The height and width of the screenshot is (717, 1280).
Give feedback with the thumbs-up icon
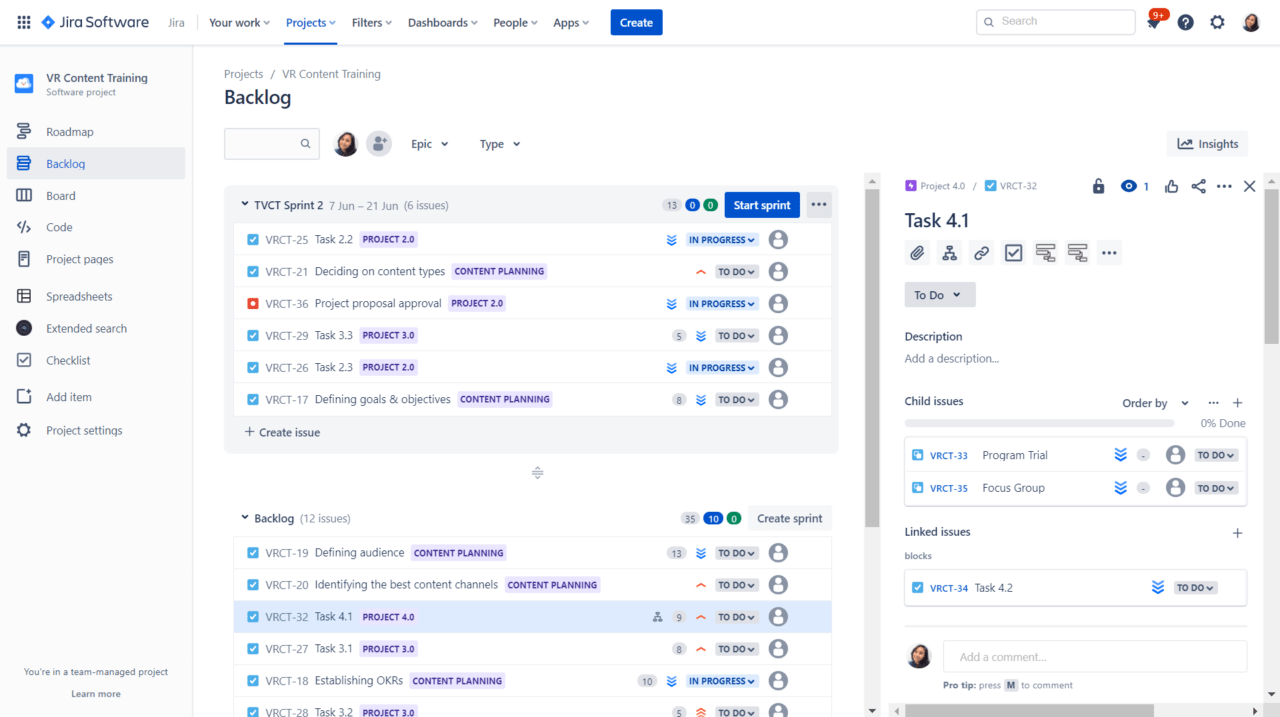pos(1171,186)
